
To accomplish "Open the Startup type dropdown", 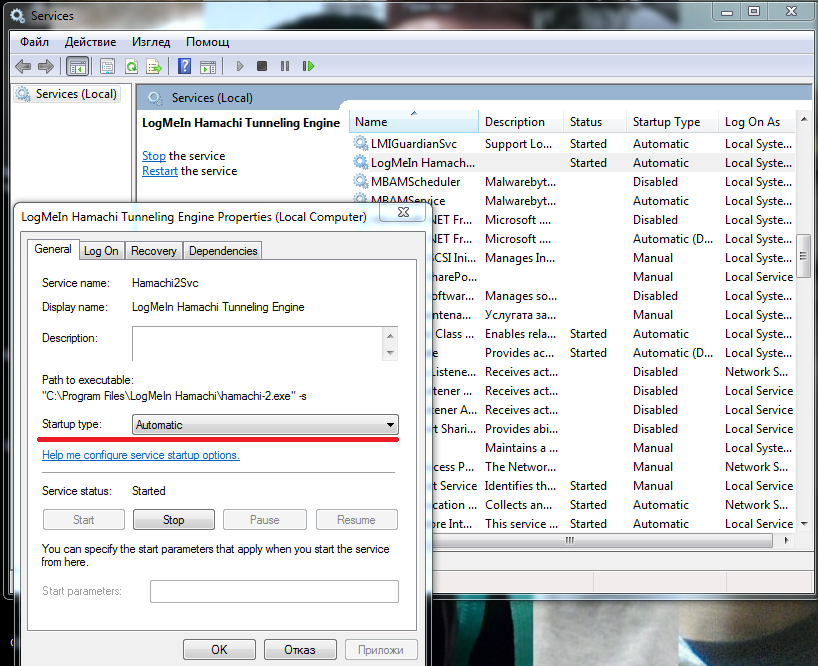I will click(265, 425).
